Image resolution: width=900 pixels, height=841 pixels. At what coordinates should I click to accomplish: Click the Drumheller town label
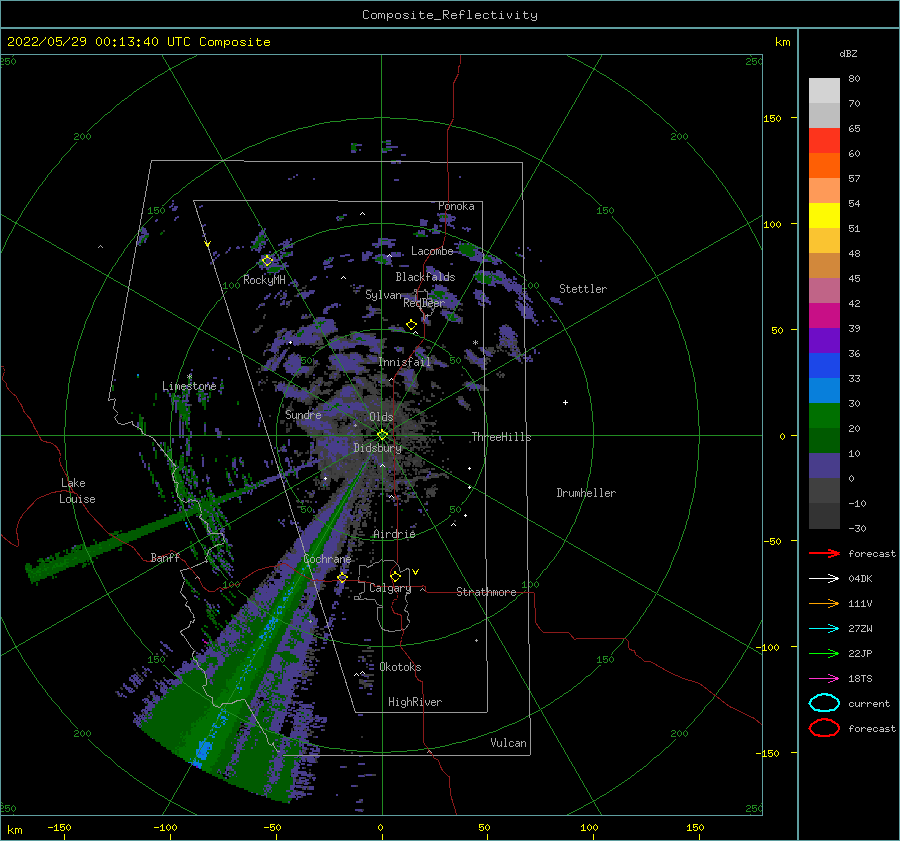pyautogui.click(x=586, y=493)
